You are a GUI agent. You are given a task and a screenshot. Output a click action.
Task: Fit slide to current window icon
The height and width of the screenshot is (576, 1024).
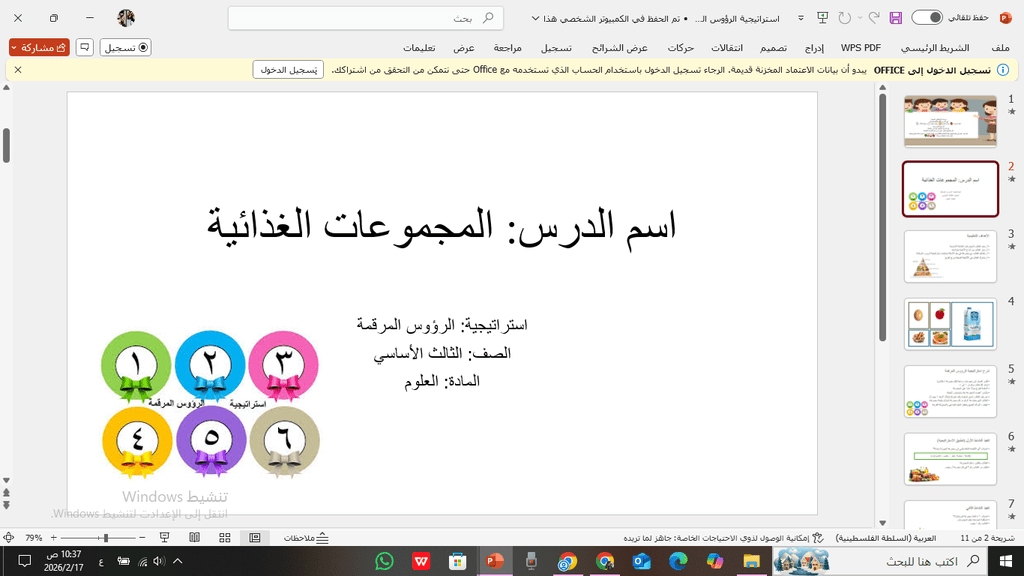tap(8, 537)
